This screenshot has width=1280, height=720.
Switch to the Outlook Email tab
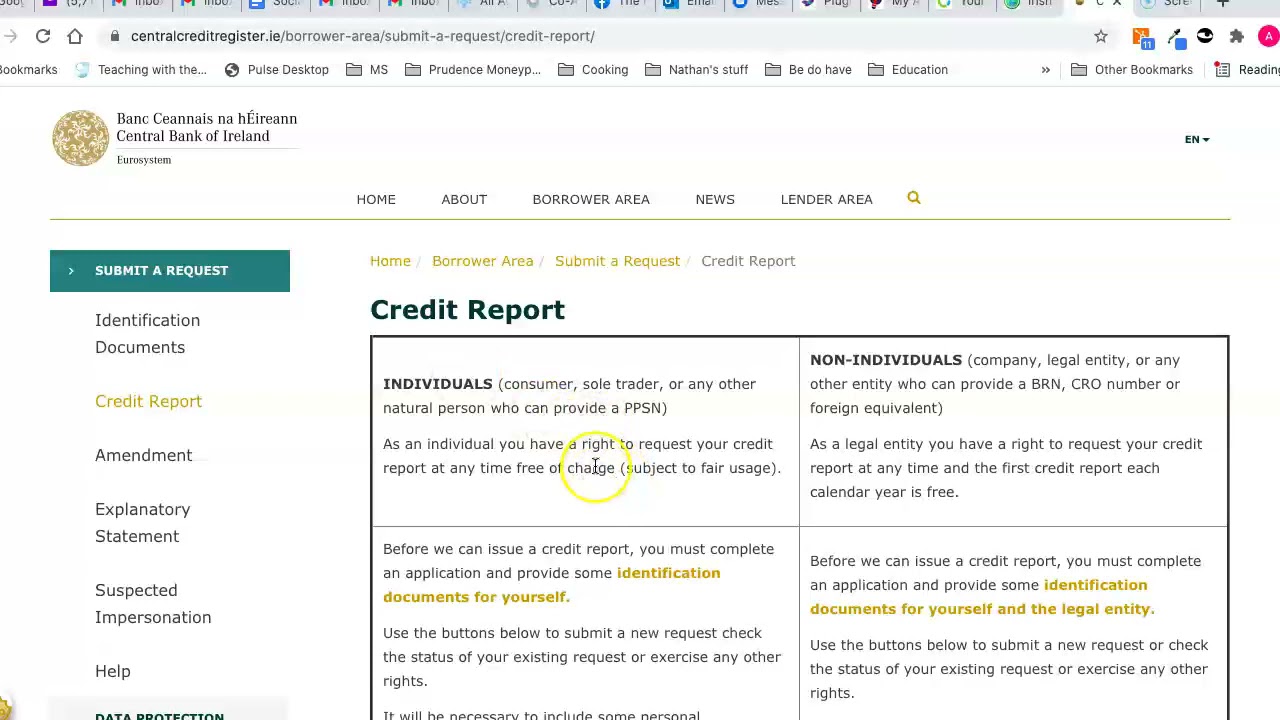coord(687,3)
